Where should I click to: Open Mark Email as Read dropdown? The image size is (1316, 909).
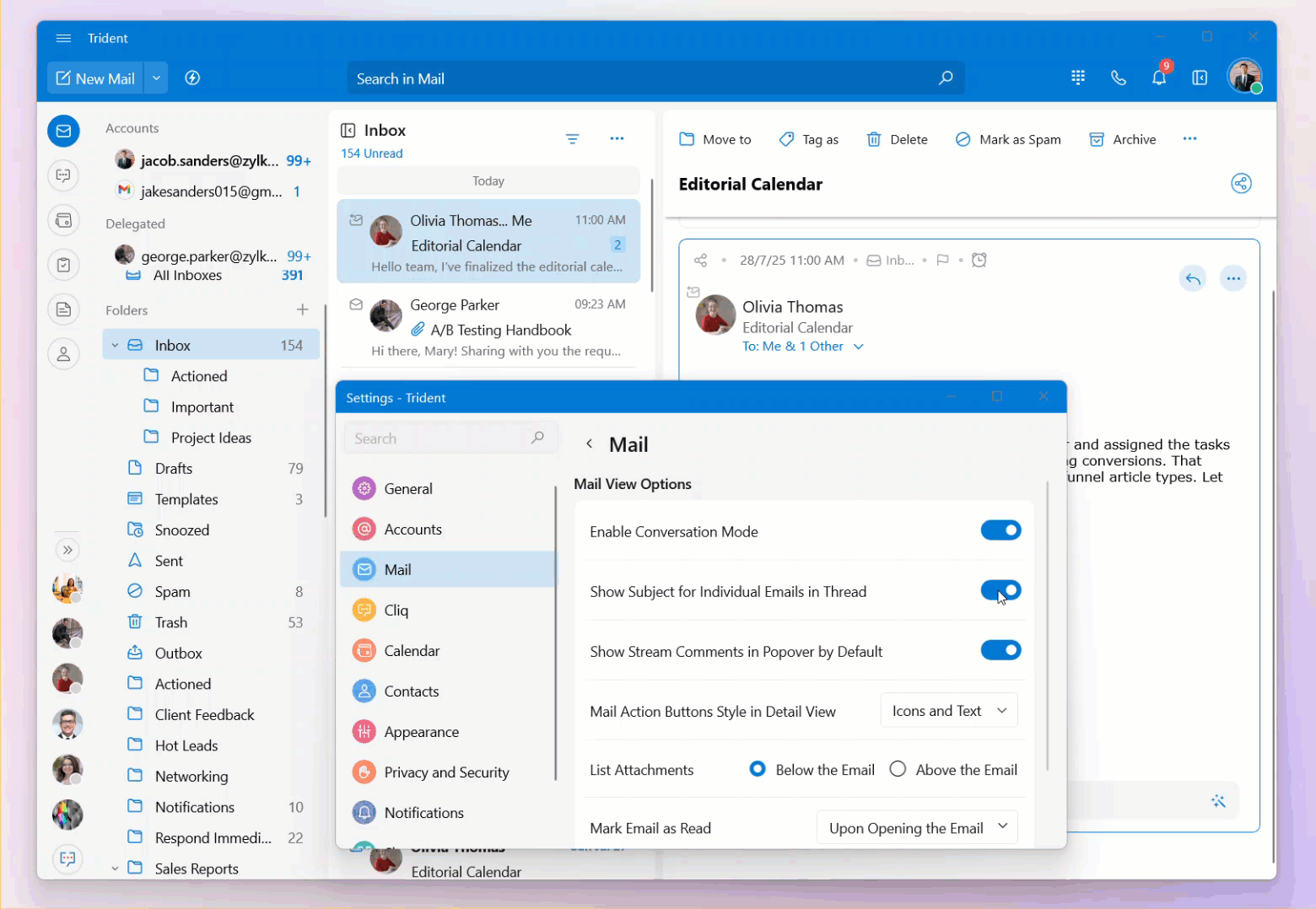pos(917,827)
